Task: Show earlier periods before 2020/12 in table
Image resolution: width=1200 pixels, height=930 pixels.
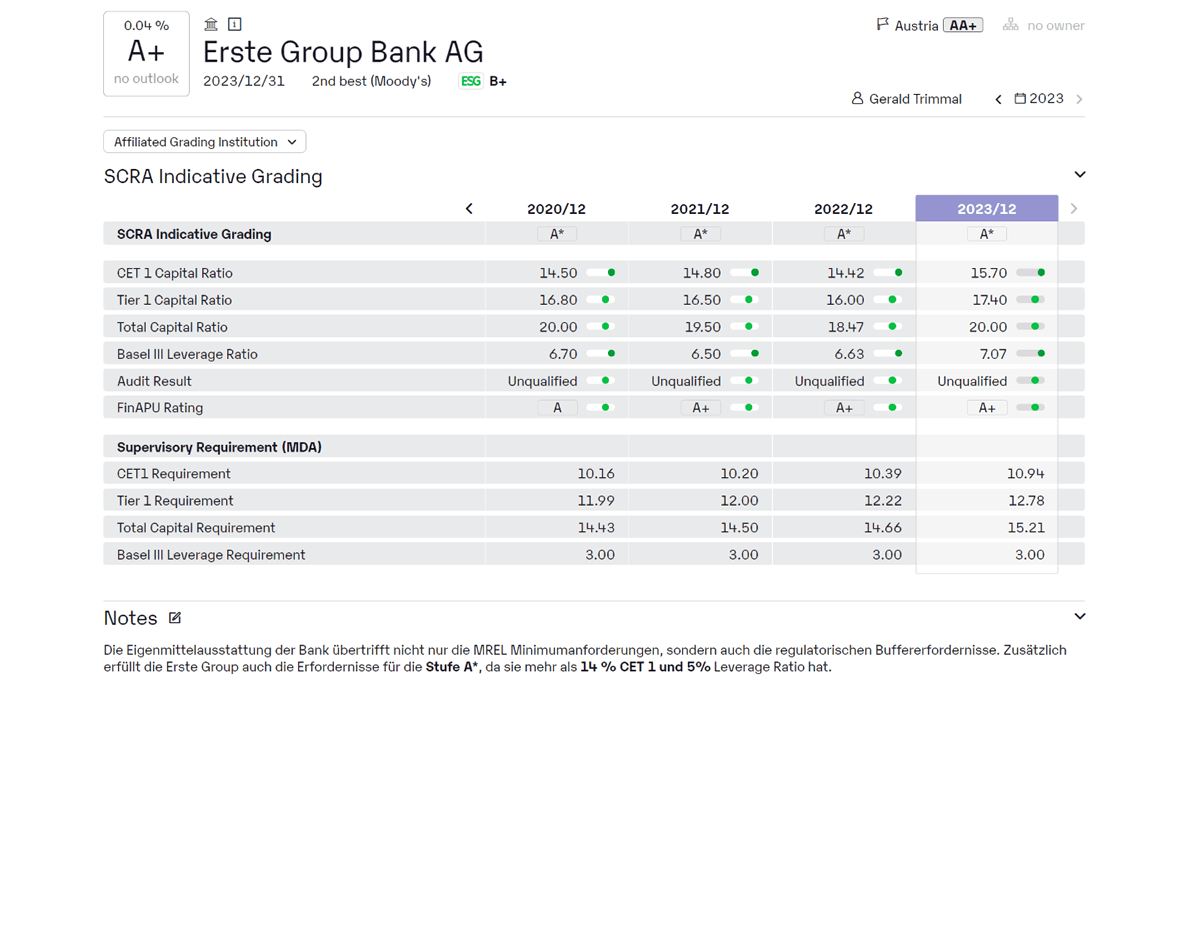Action: [x=469, y=209]
